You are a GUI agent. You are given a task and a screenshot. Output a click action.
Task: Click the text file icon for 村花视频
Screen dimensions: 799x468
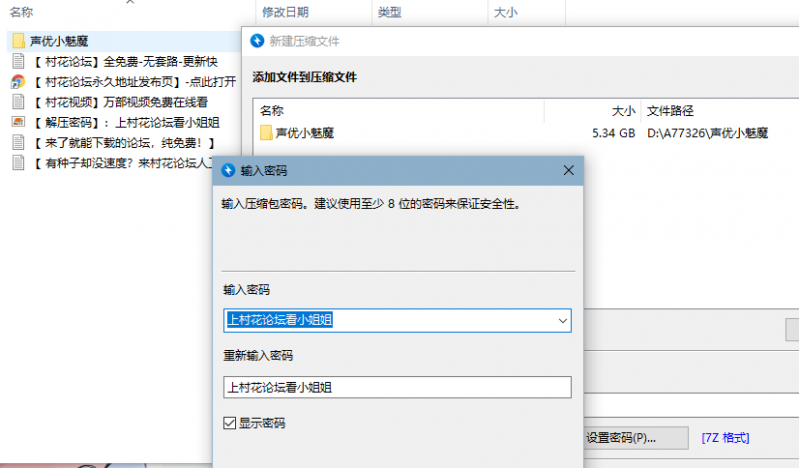(x=18, y=102)
